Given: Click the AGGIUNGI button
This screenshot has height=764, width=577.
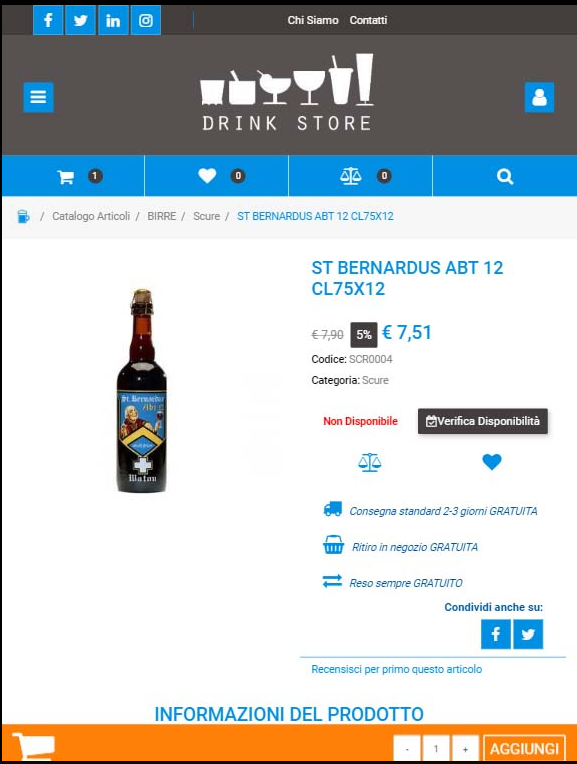Looking at the screenshot, I should pos(524,749).
